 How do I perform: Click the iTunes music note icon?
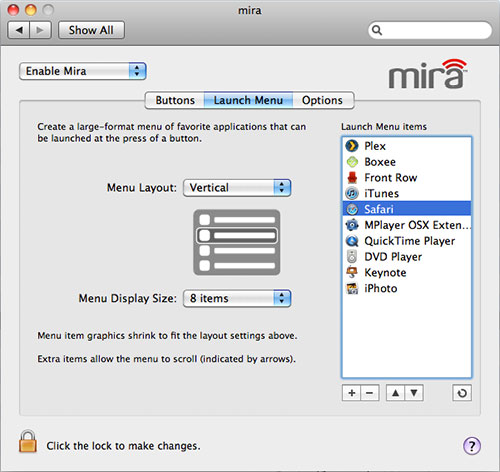pyautogui.click(x=352, y=193)
